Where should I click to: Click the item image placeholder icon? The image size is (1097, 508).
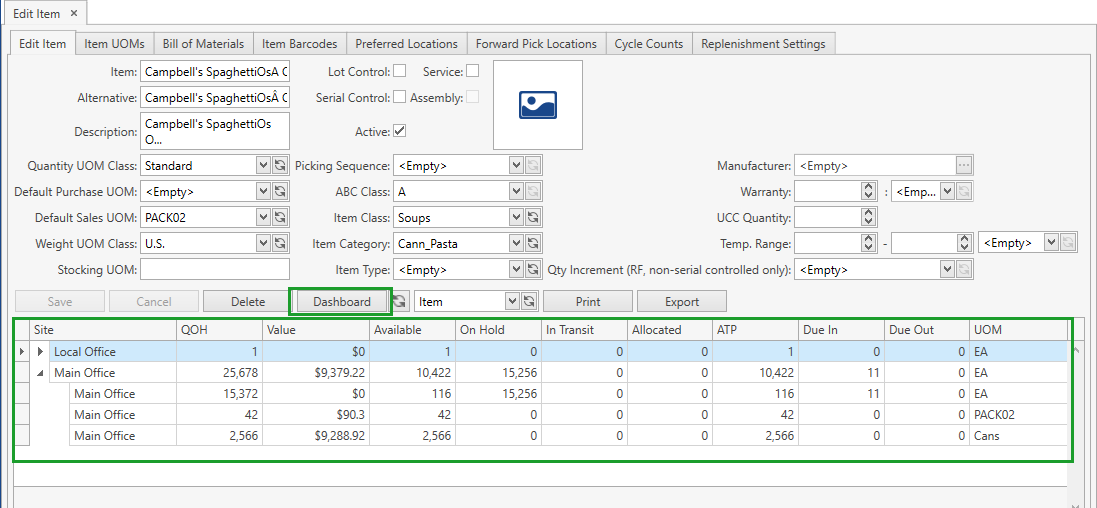pyautogui.click(x=537, y=105)
